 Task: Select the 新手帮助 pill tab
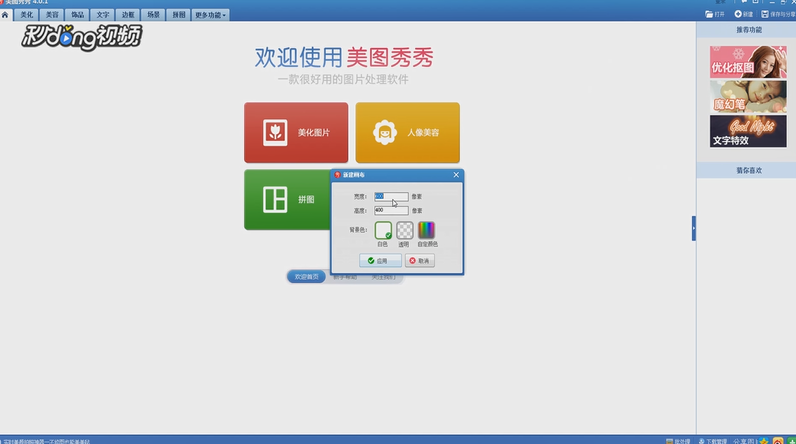(x=345, y=277)
